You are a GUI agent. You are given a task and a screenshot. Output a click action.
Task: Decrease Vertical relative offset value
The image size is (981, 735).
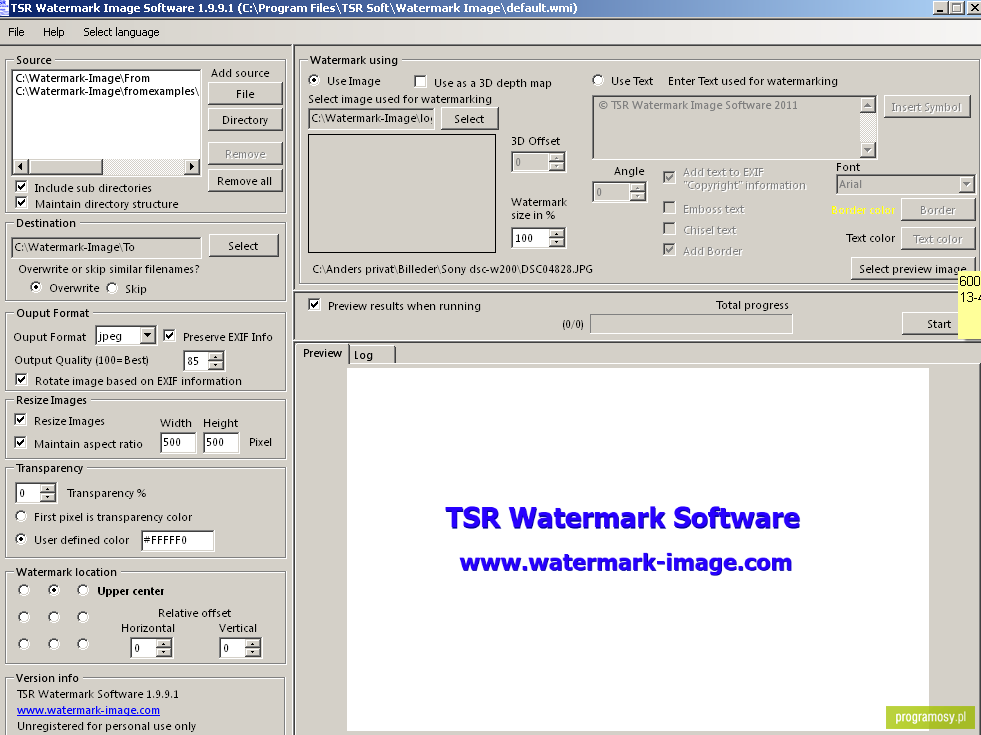click(252, 652)
